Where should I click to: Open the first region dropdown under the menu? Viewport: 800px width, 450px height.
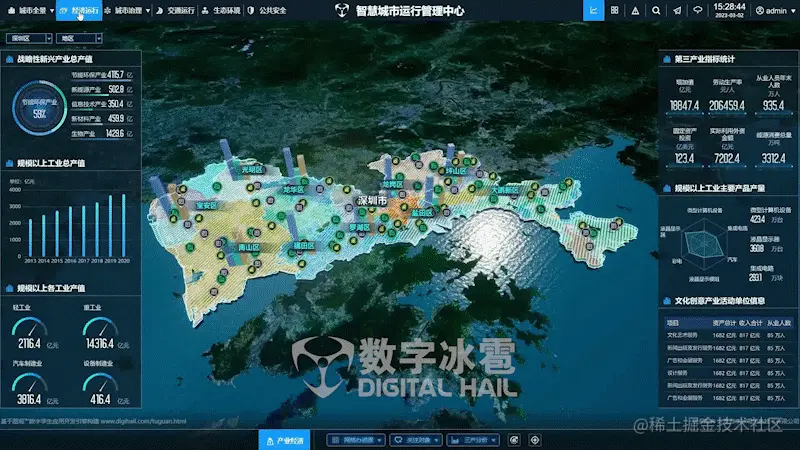pyautogui.click(x=29, y=38)
